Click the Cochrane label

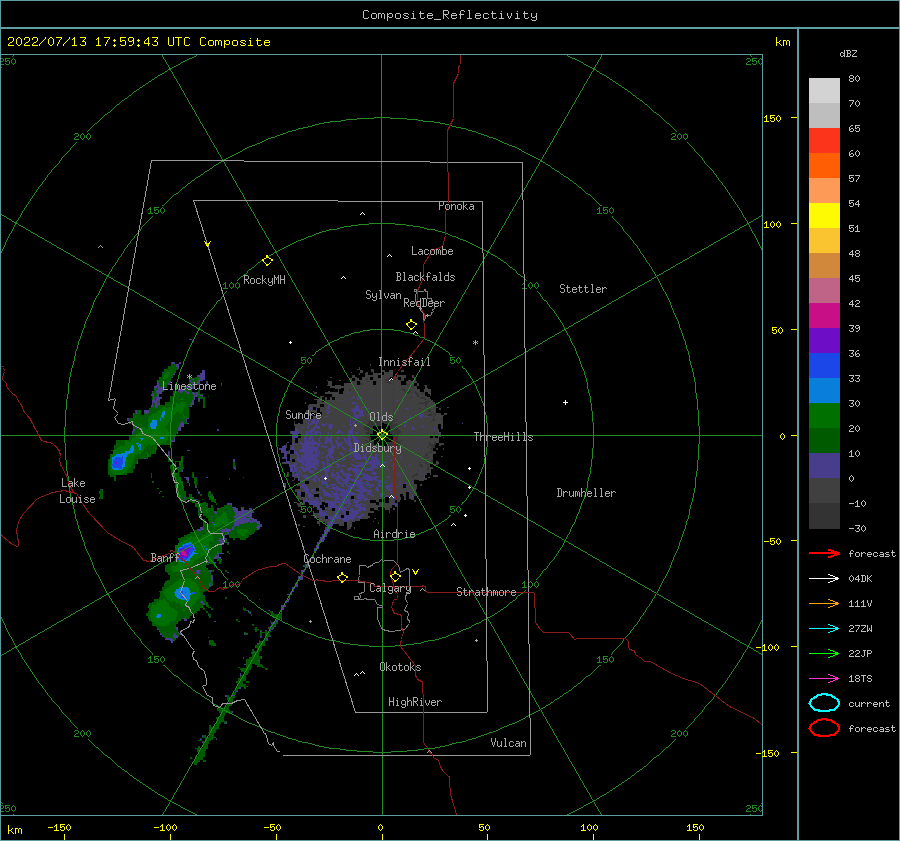[327, 559]
